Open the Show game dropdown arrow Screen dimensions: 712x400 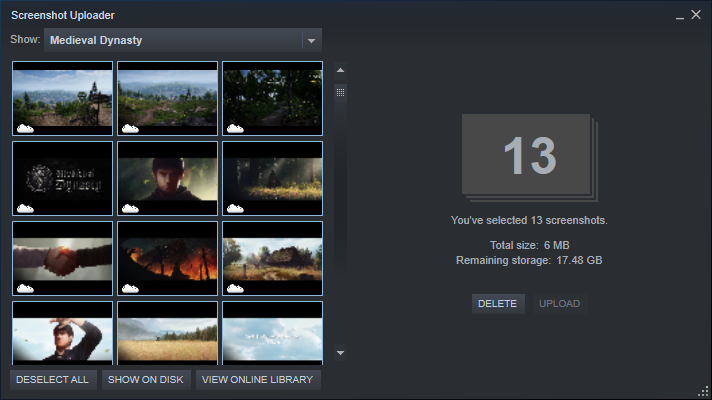click(312, 40)
